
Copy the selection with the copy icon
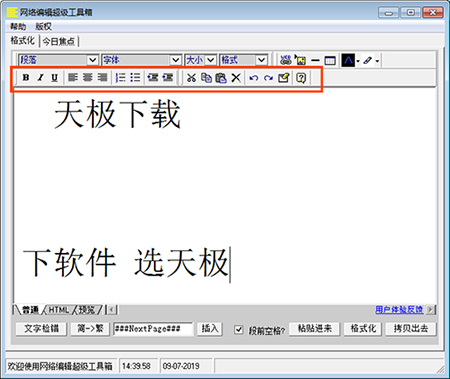click(206, 78)
